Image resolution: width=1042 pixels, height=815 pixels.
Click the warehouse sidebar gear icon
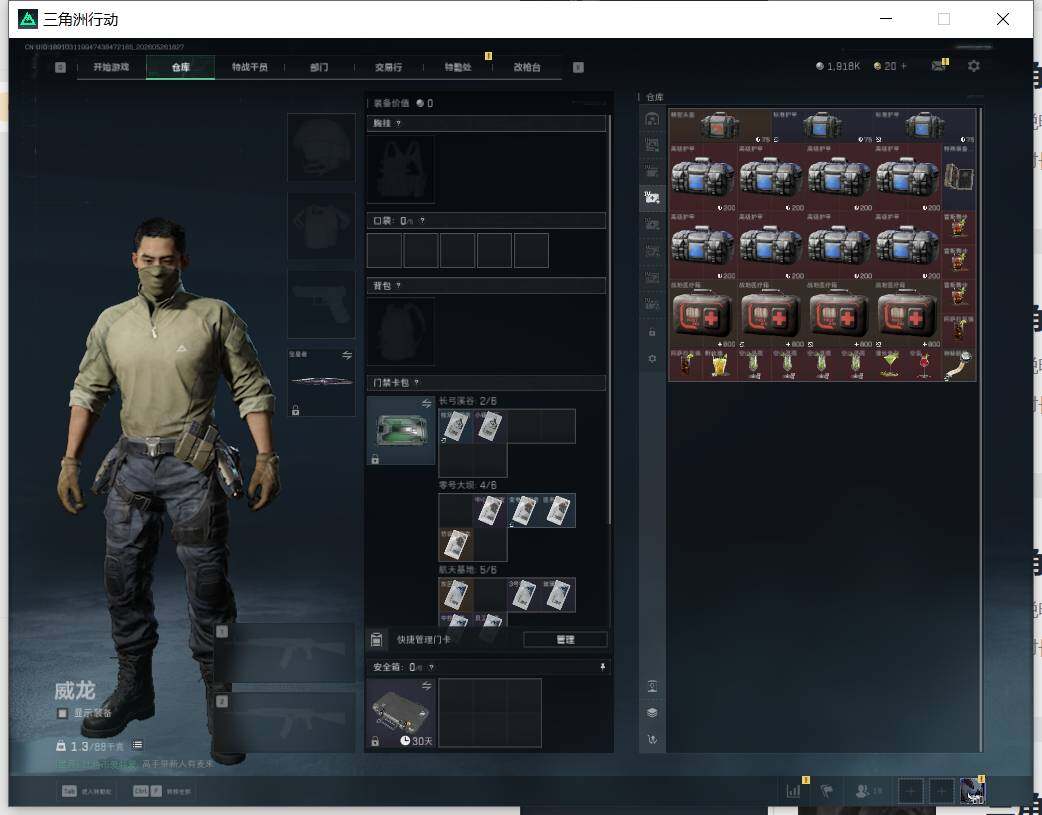pyautogui.click(x=652, y=358)
